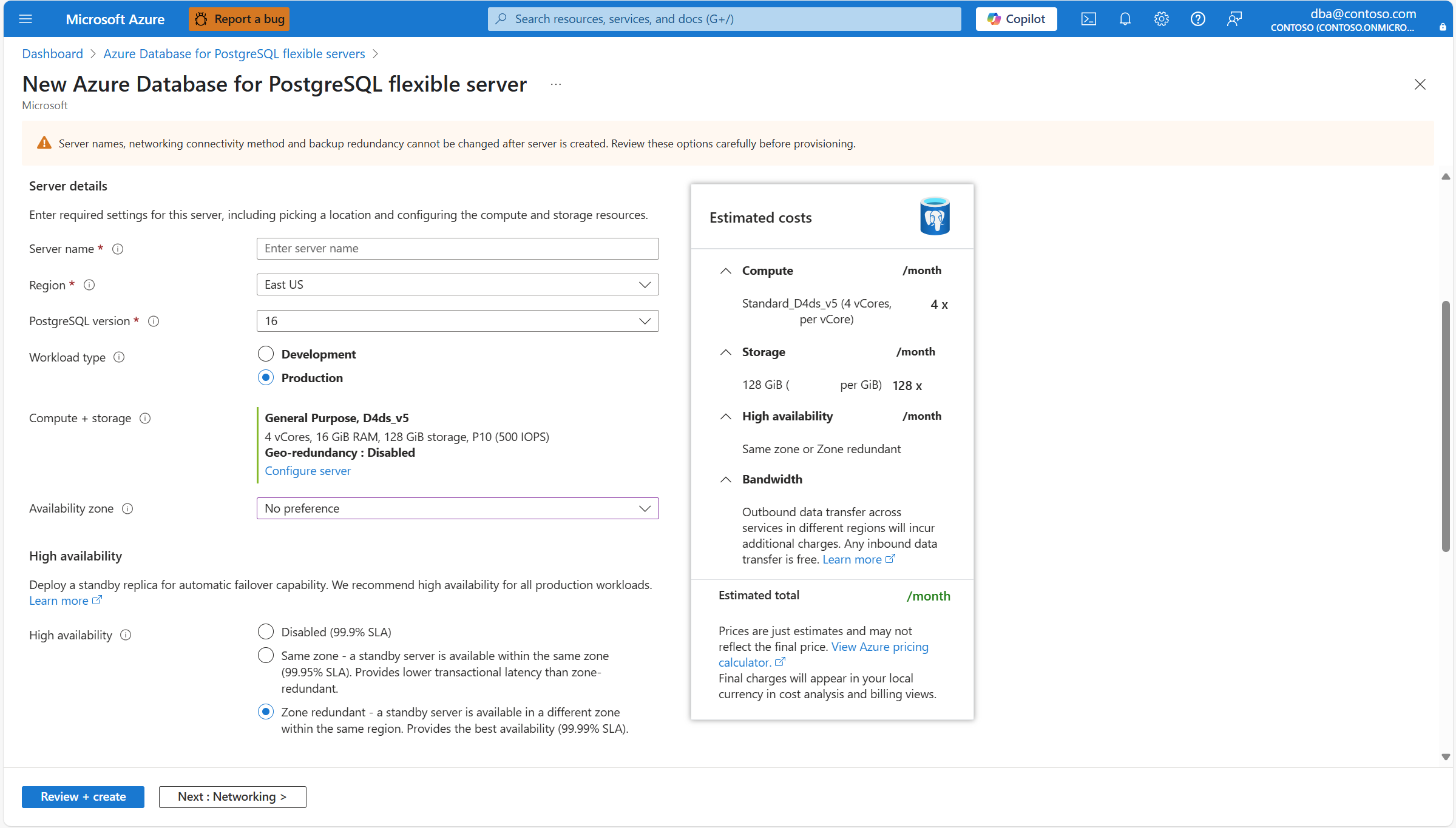The height and width of the screenshot is (828, 1456).
Task: Click info icon beside Compute + storage
Action: click(x=145, y=418)
